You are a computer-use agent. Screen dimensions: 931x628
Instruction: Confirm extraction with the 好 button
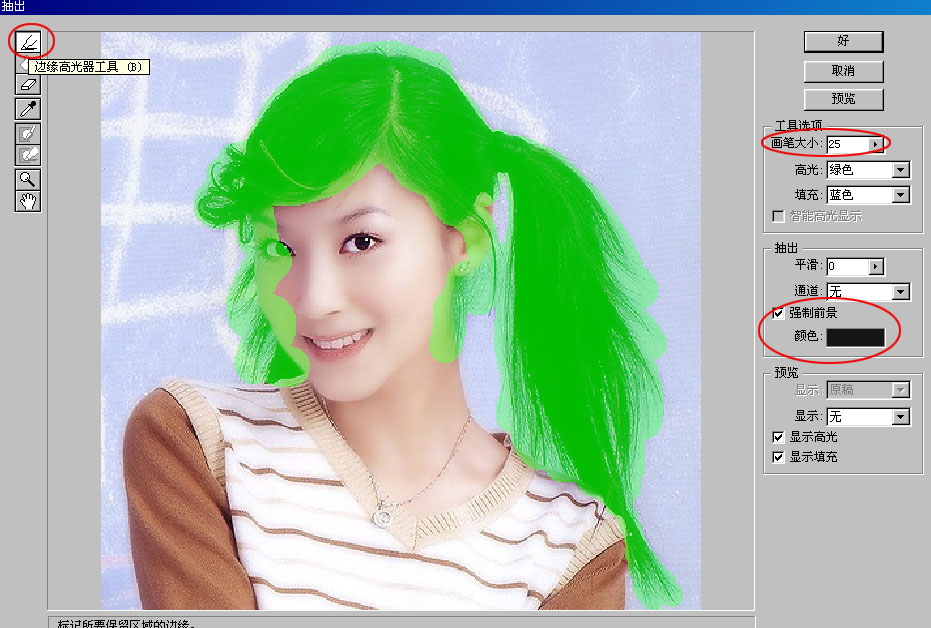tap(843, 42)
